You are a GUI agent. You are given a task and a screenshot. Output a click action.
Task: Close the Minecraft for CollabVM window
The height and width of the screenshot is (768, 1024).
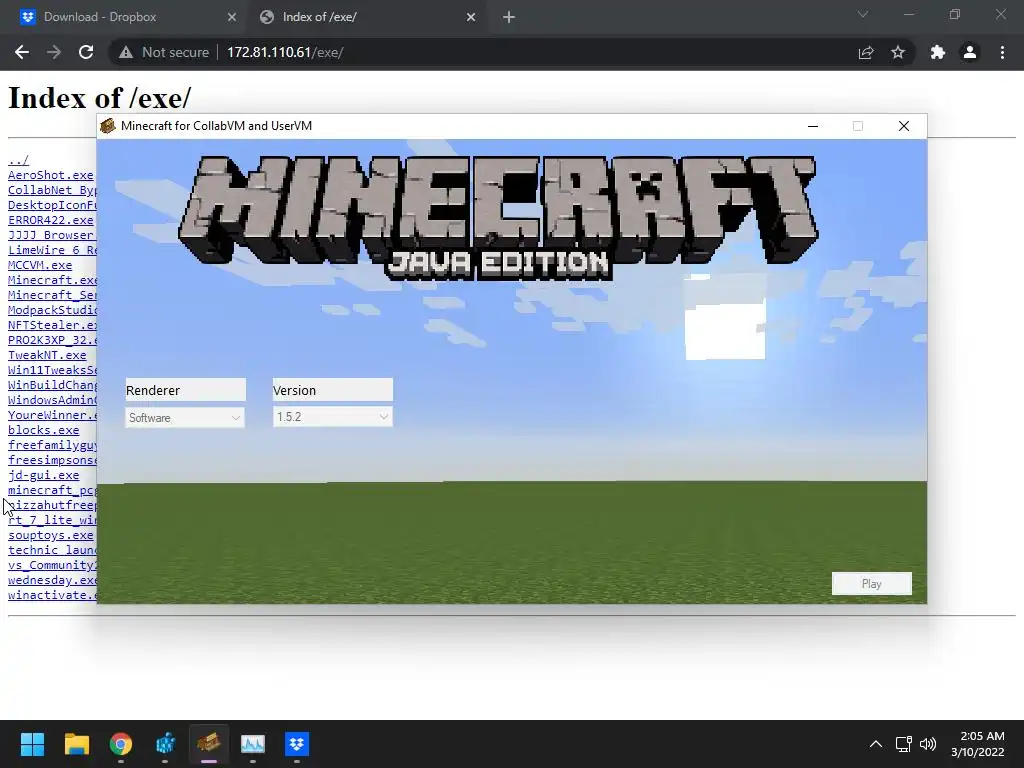tap(904, 126)
